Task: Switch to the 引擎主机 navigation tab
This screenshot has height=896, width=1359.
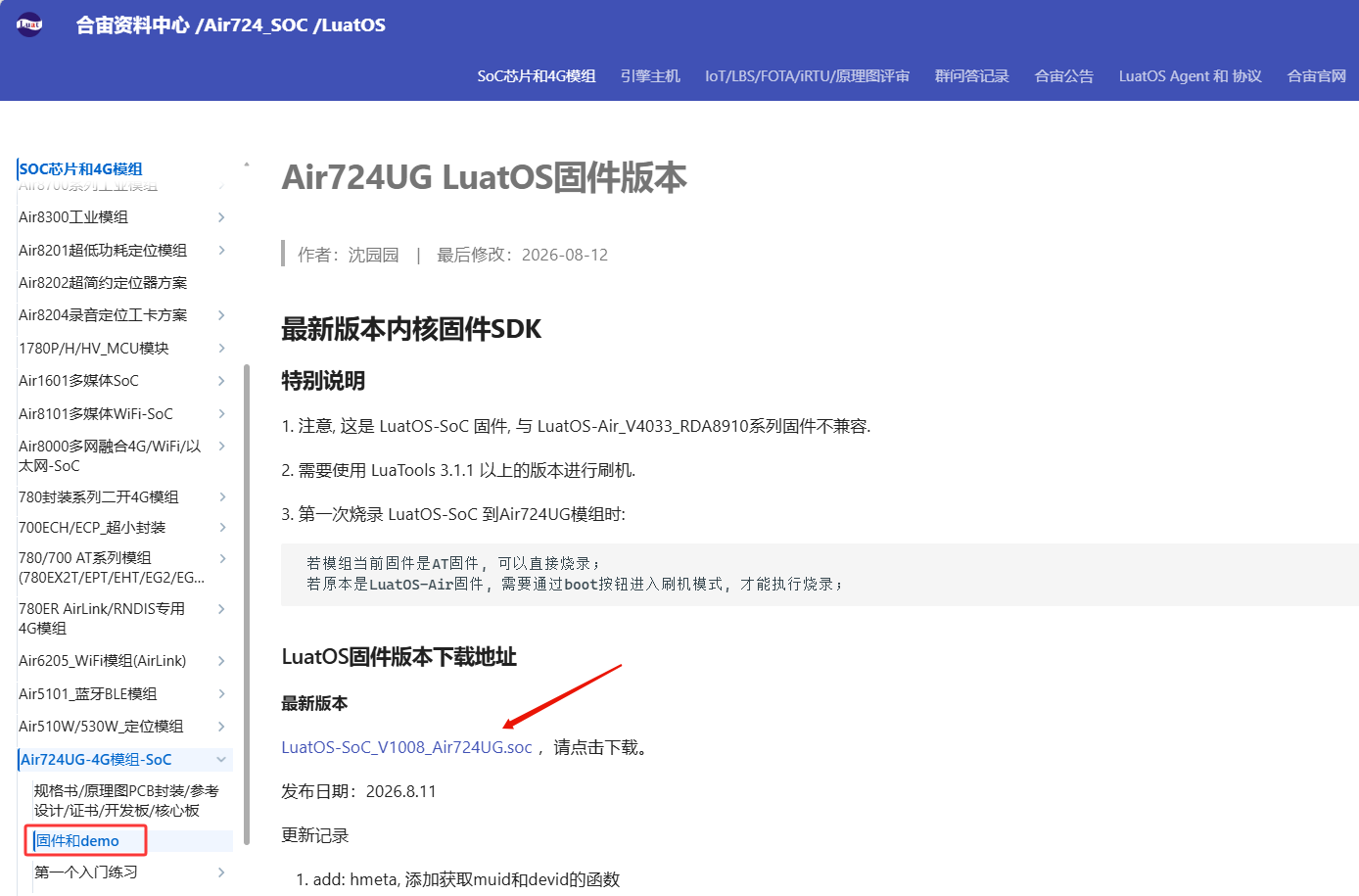Action: (650, 76)
